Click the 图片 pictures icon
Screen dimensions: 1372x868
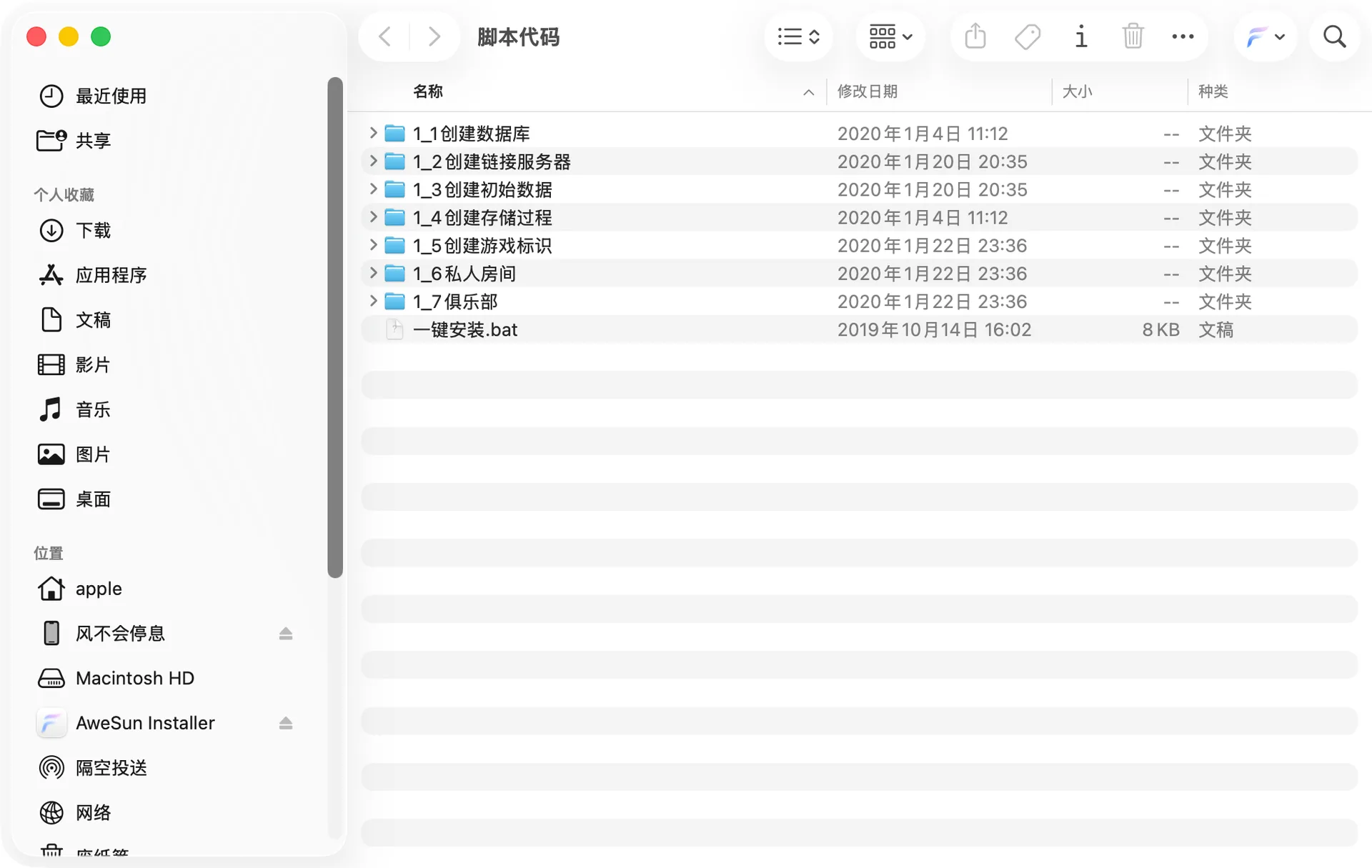[x=51, y=454]
